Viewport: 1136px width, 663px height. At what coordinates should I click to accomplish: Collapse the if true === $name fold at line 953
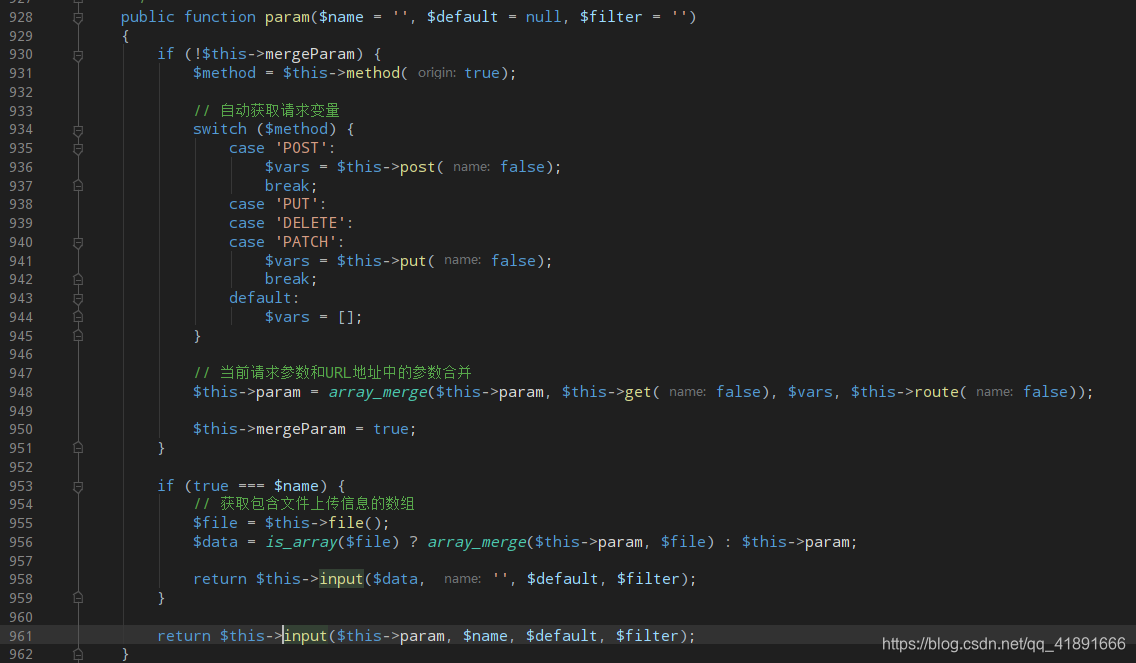78,487
